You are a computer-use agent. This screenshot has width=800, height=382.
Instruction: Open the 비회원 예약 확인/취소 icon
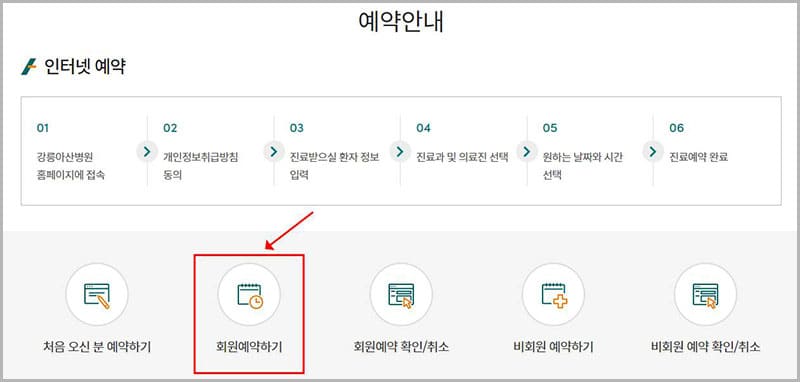point(706,294)
